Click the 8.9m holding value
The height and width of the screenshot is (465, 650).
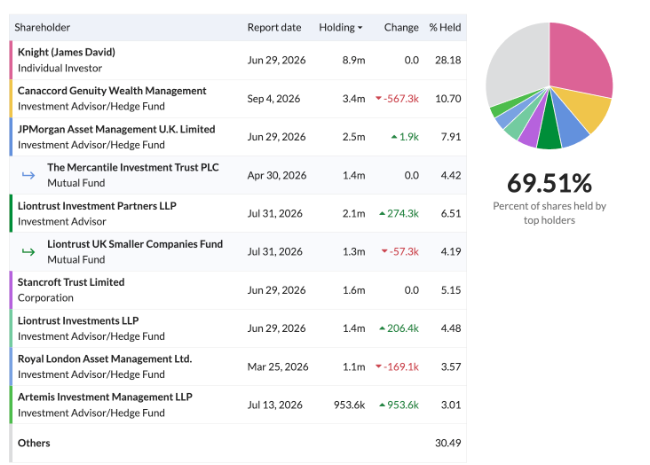click(354, 60)
